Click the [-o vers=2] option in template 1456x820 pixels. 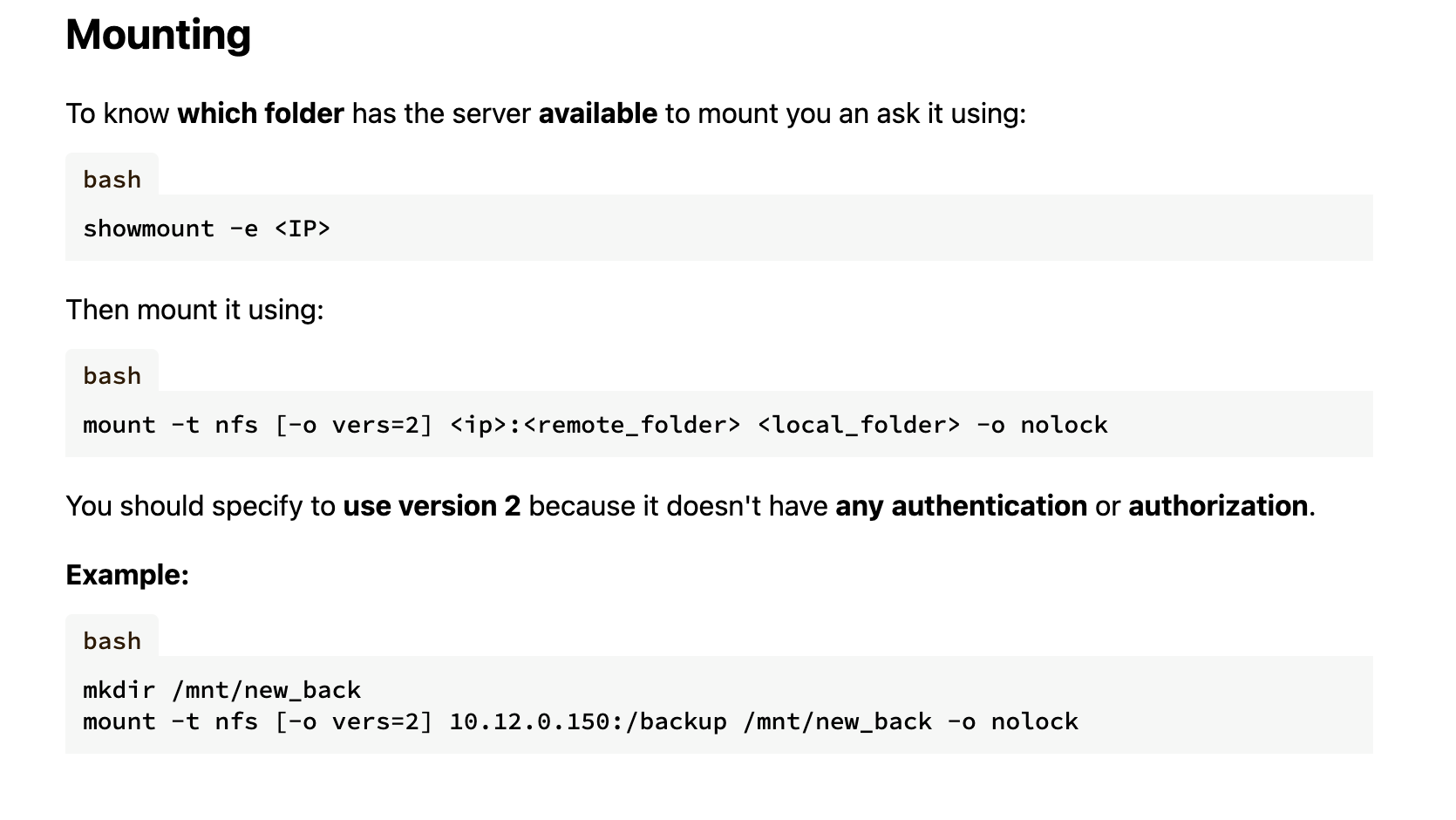353,425
